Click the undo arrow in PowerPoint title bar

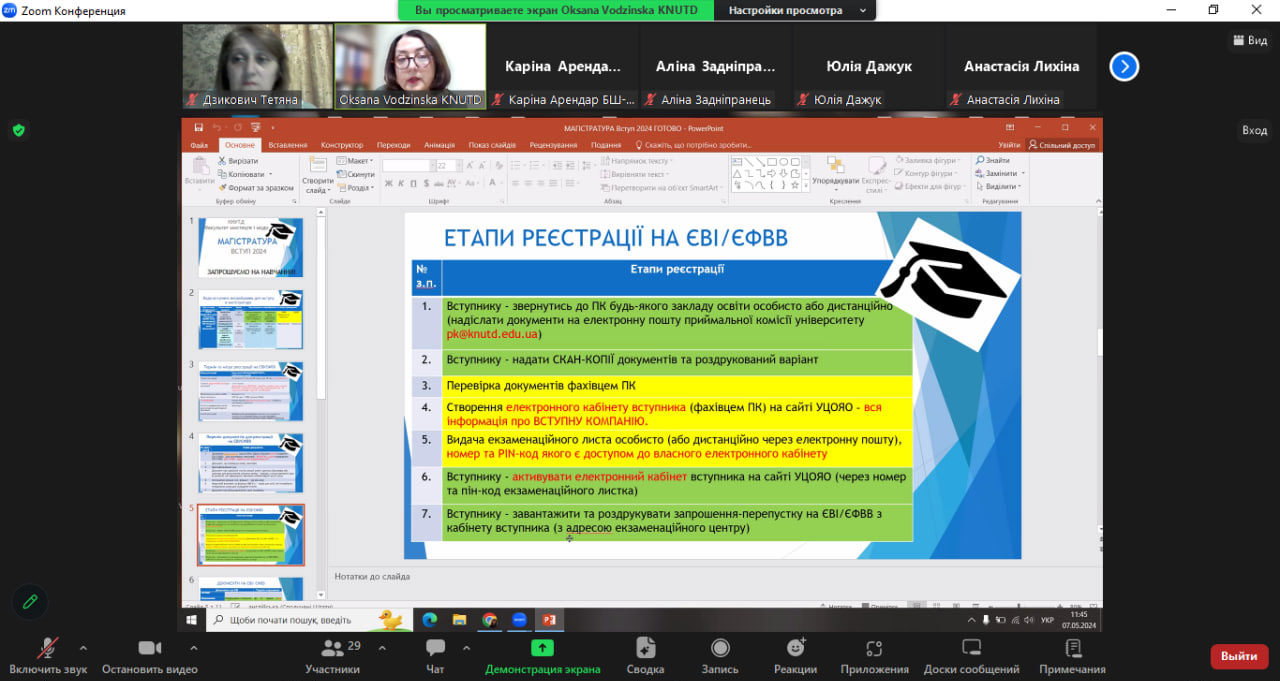tap(217, 127)
